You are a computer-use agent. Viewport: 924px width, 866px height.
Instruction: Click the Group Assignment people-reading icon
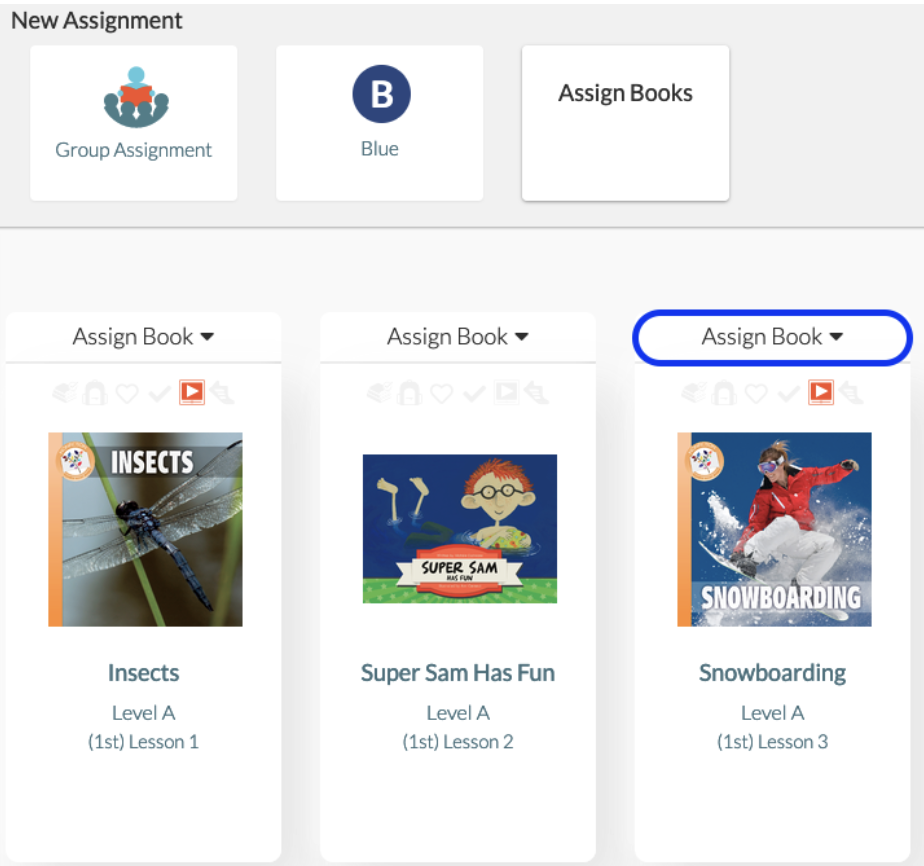click(136, 97)
